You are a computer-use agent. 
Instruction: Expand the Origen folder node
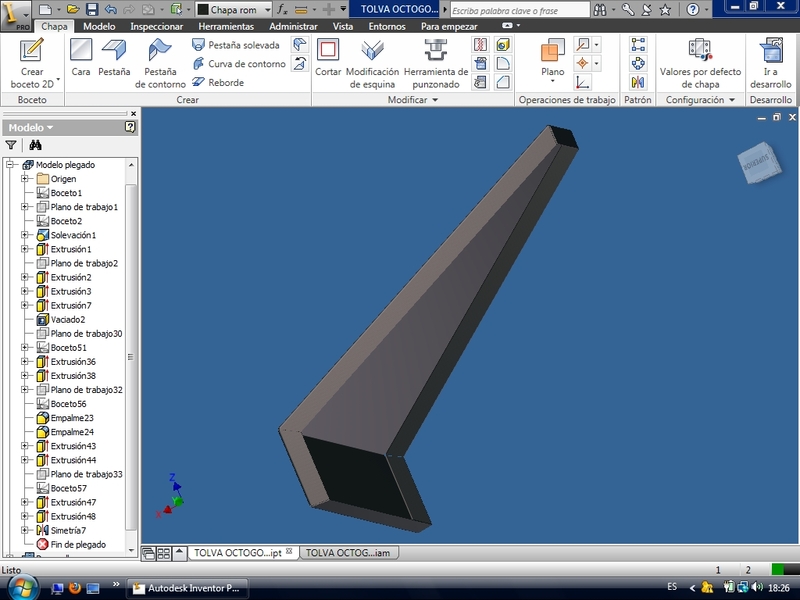25,179
